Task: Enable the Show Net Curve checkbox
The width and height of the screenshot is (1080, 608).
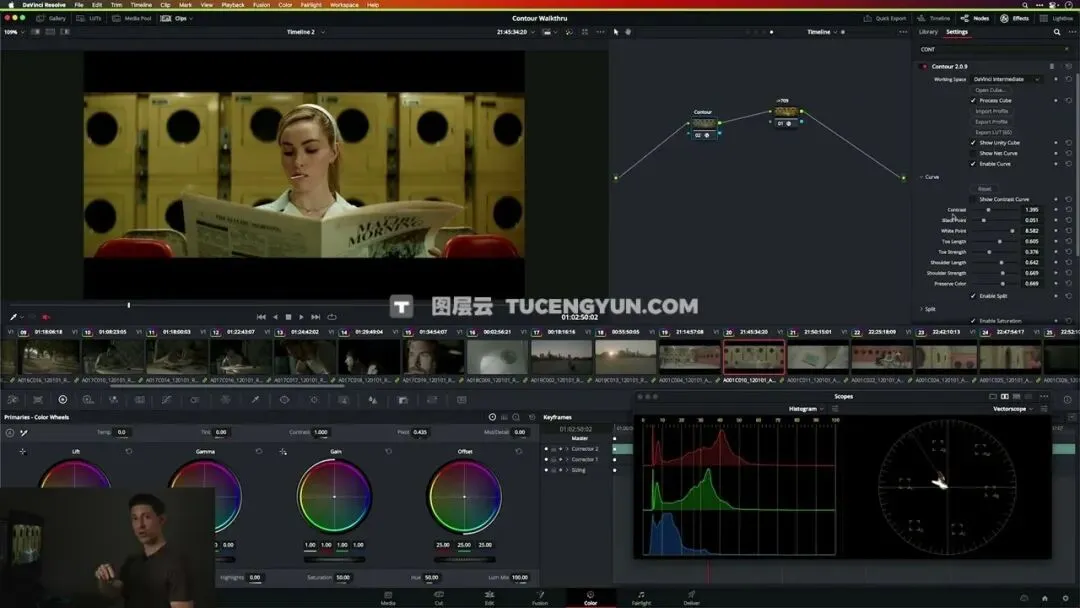Action: [973, 154]
